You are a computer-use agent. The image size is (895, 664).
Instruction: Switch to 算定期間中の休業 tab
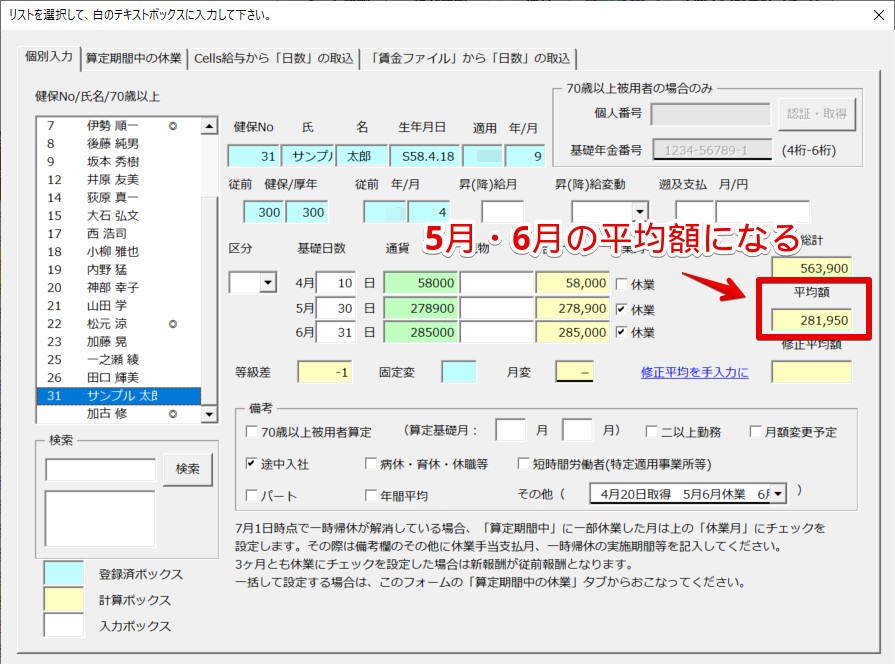[134, 58]
